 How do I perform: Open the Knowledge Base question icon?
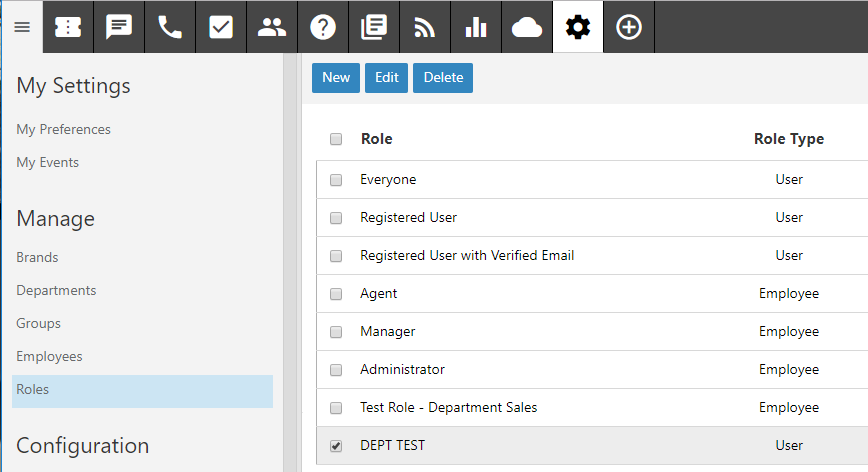click(x=323, y=27)
